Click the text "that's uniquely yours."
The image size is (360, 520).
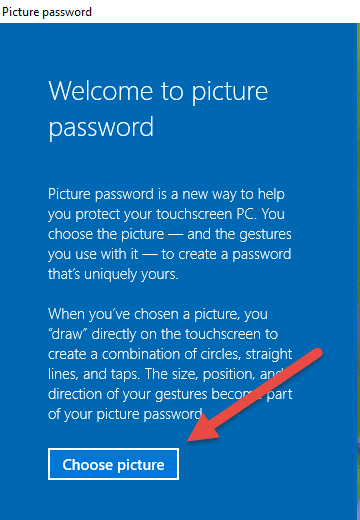click(x=113, y=274)
